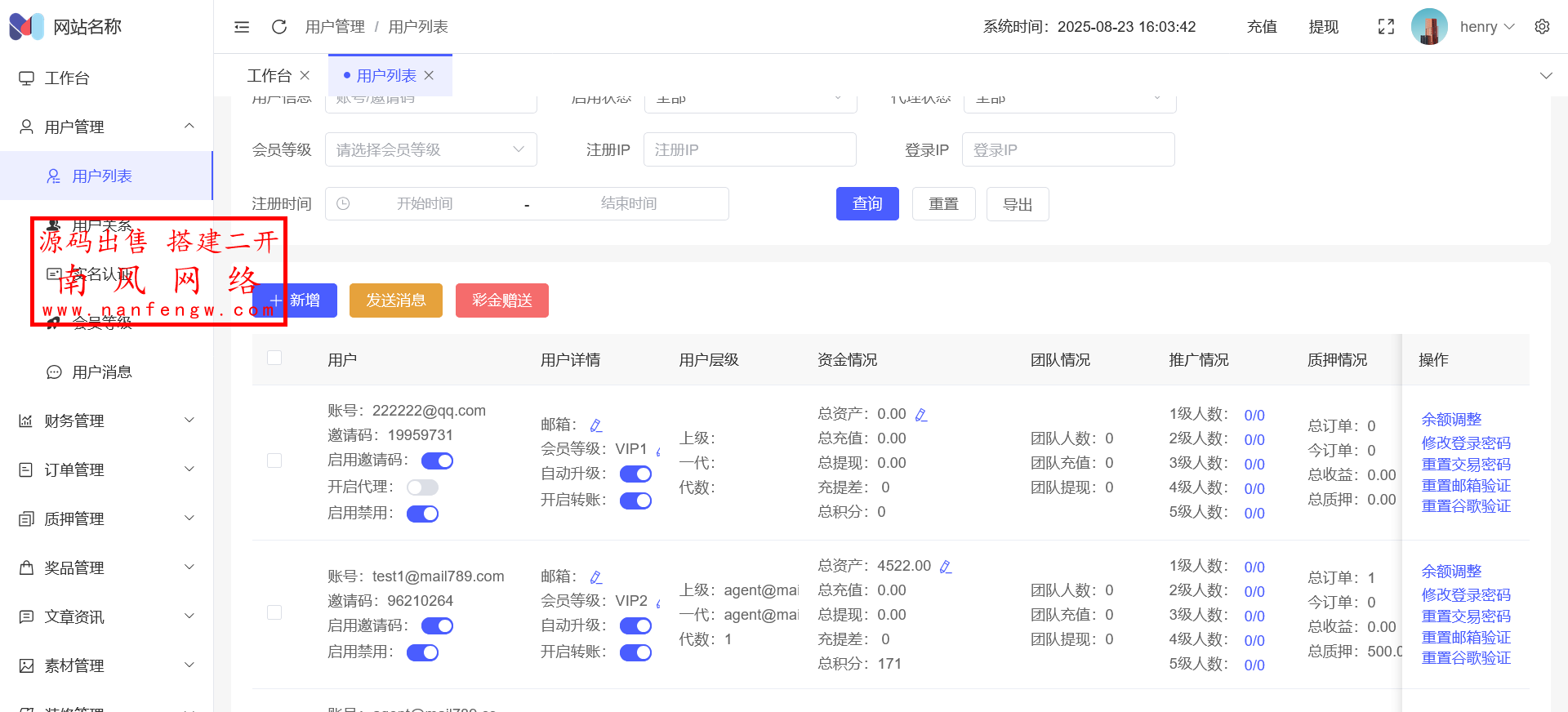This screenshot has width=1568, height=712.
Task: Open the 会员等级 dropdown selector
Action: [430, 149]
